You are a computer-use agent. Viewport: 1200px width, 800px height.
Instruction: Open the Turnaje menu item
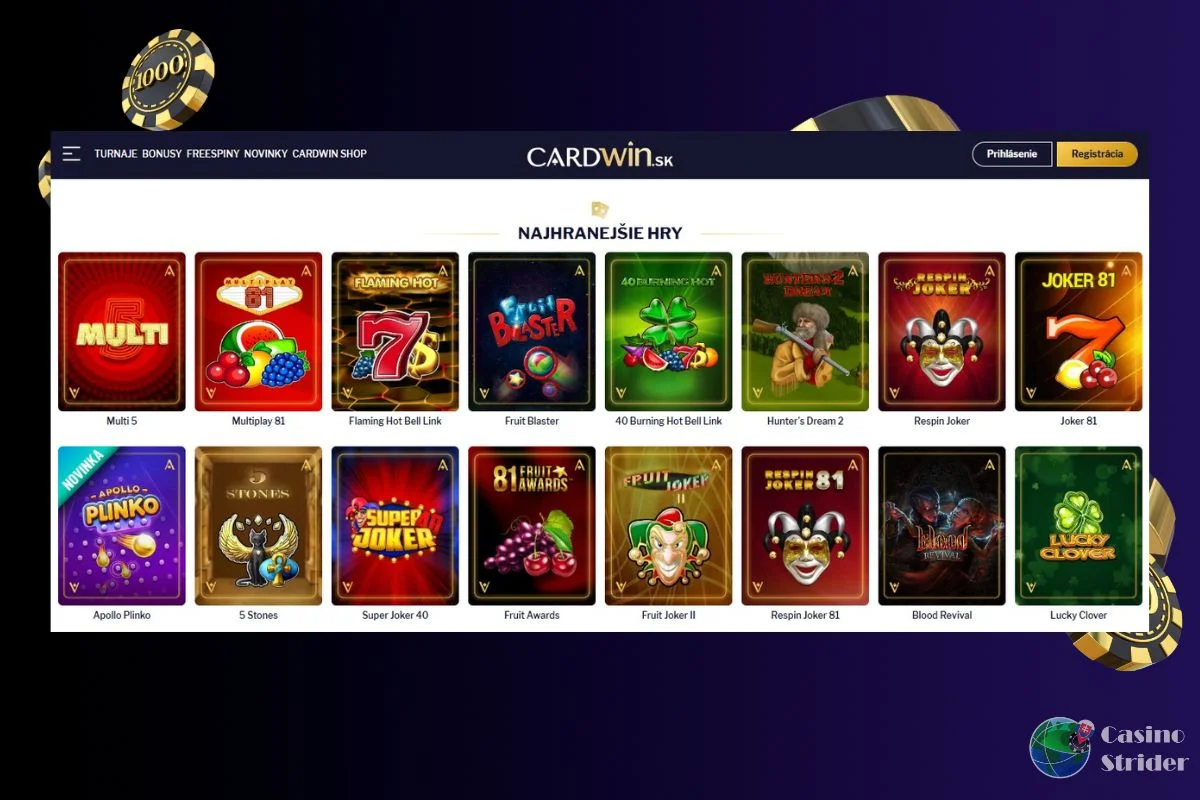tap(116, 154)
